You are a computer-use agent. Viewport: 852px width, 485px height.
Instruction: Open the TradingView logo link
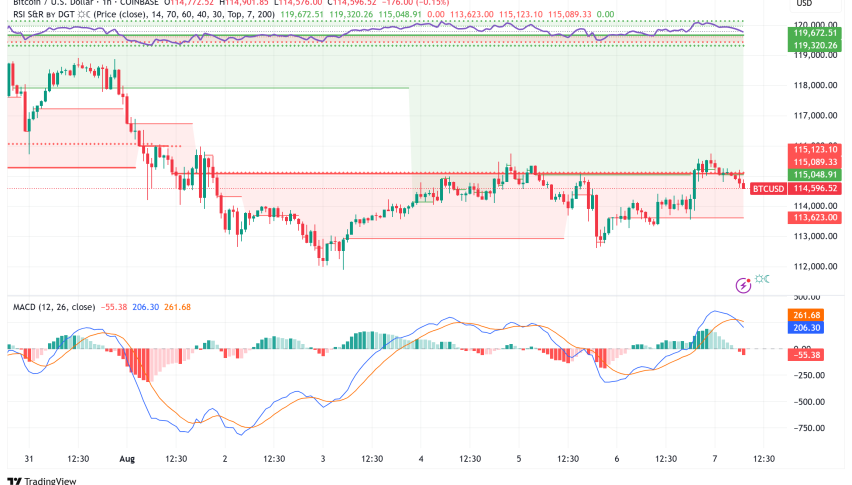(x=42, y=481)
